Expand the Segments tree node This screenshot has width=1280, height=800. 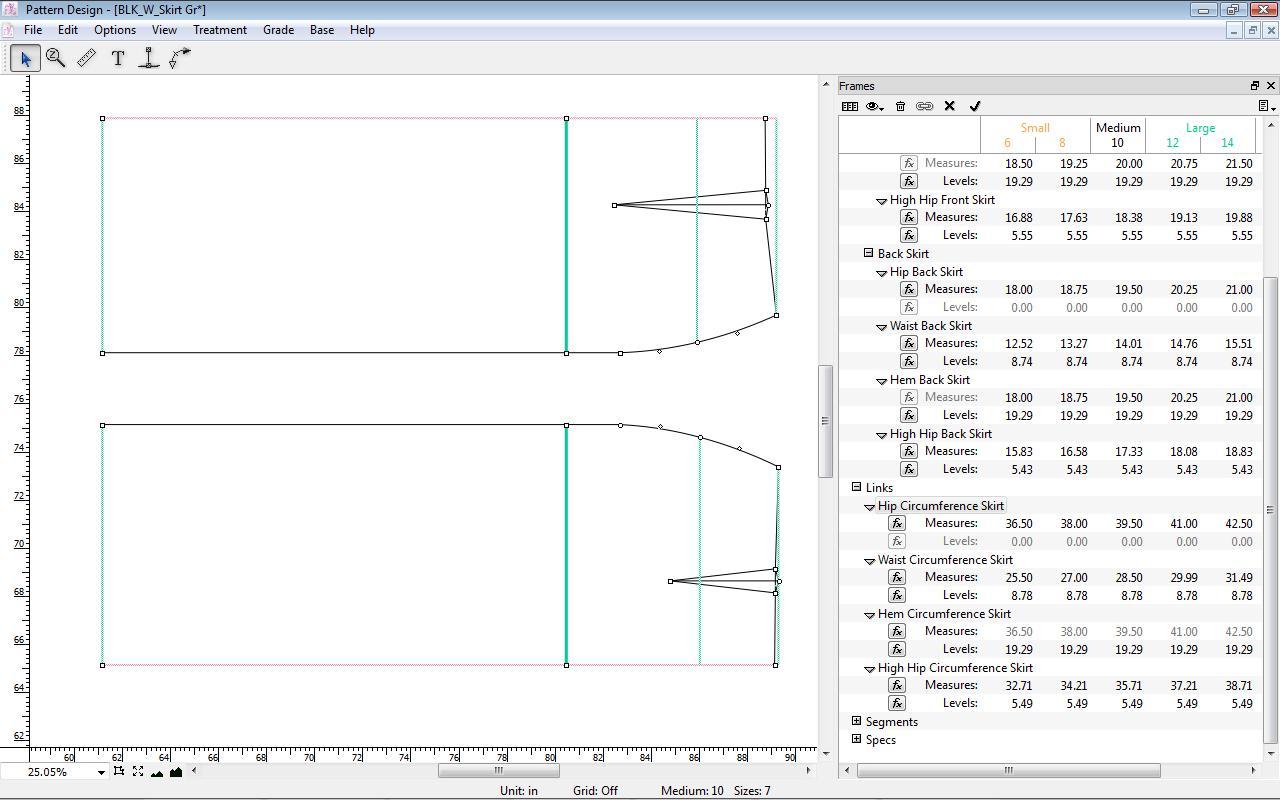click(x=857, y=721)
